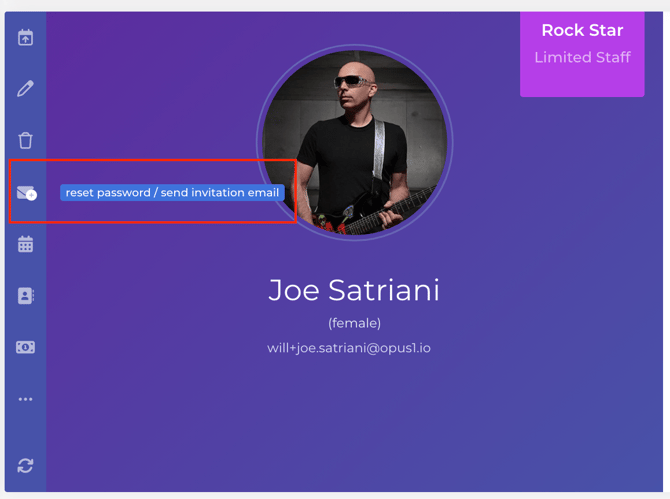Click the Rock Star Limited Staff badge
The image size is (670, 499).
click(x=582, y=54)
